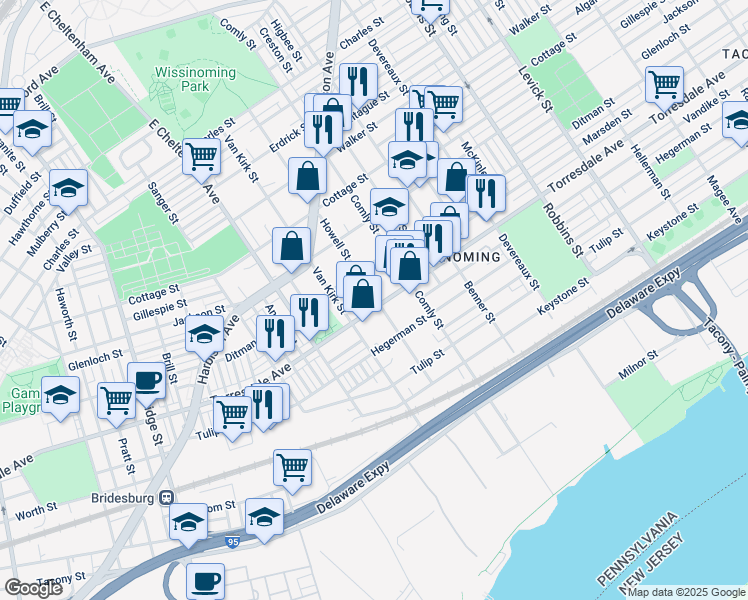Select the Pratt St label

pos(127,456)
